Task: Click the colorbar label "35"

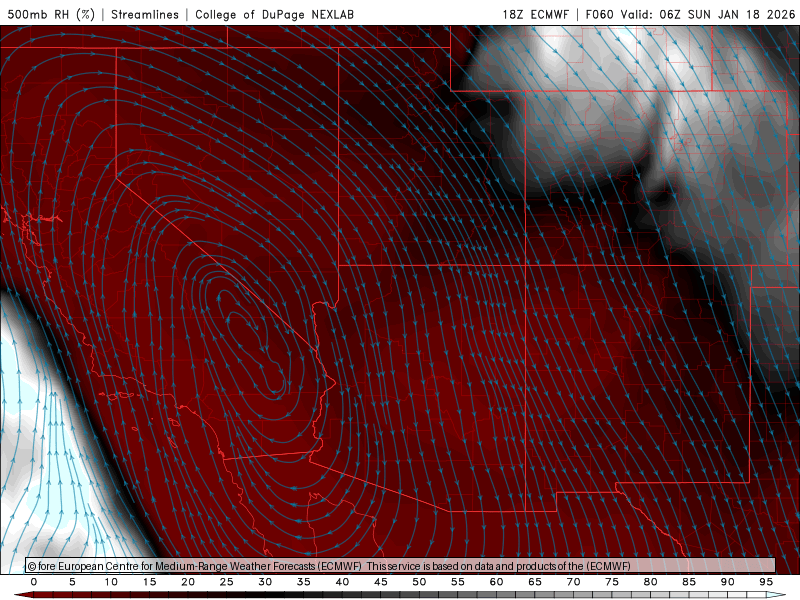Action: click(x=304, y=582)
